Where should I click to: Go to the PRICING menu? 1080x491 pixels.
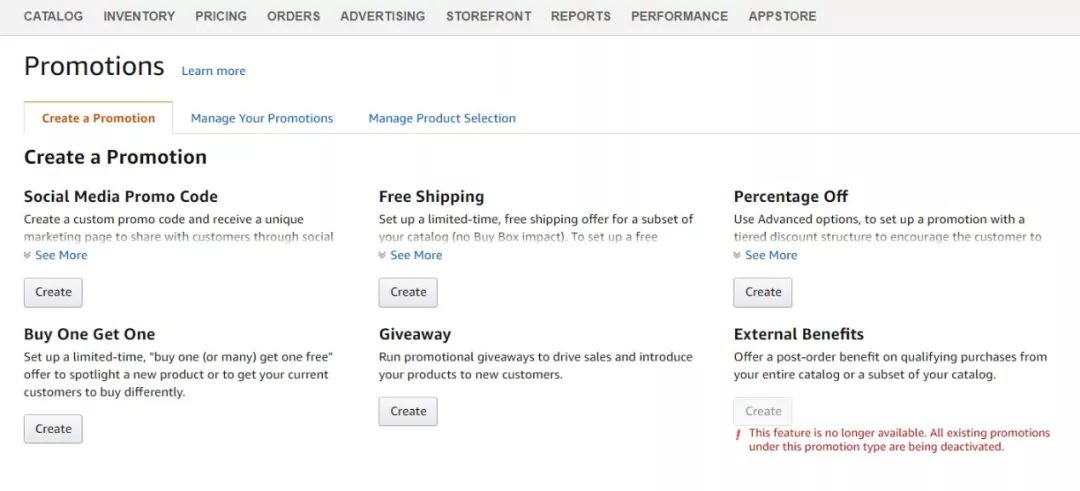tap(221, 16)
